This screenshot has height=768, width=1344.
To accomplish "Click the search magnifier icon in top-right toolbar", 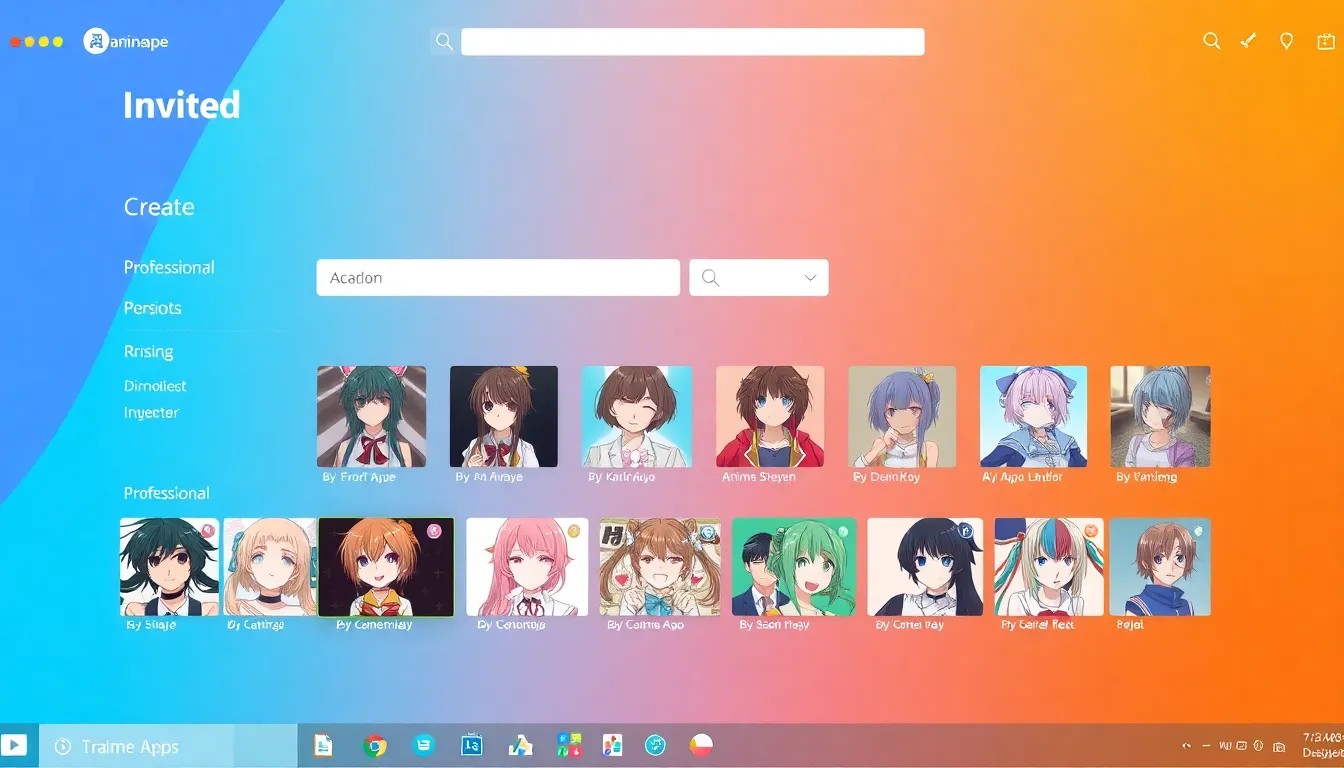I will click(1211, 41).
